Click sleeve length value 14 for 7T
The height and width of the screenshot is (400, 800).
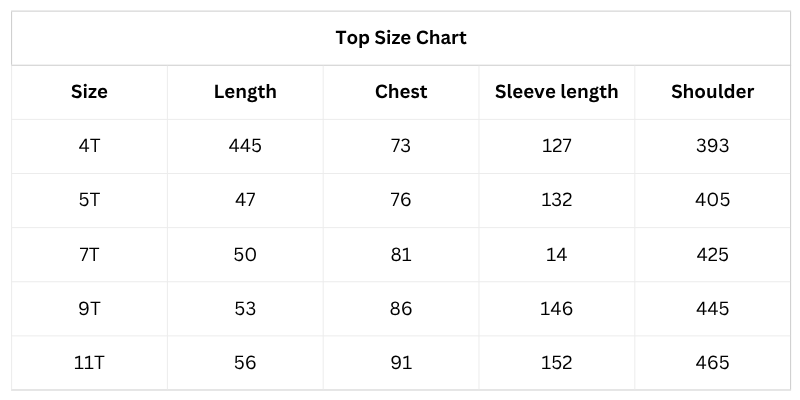pyautogui.click(x=556, y=254)
